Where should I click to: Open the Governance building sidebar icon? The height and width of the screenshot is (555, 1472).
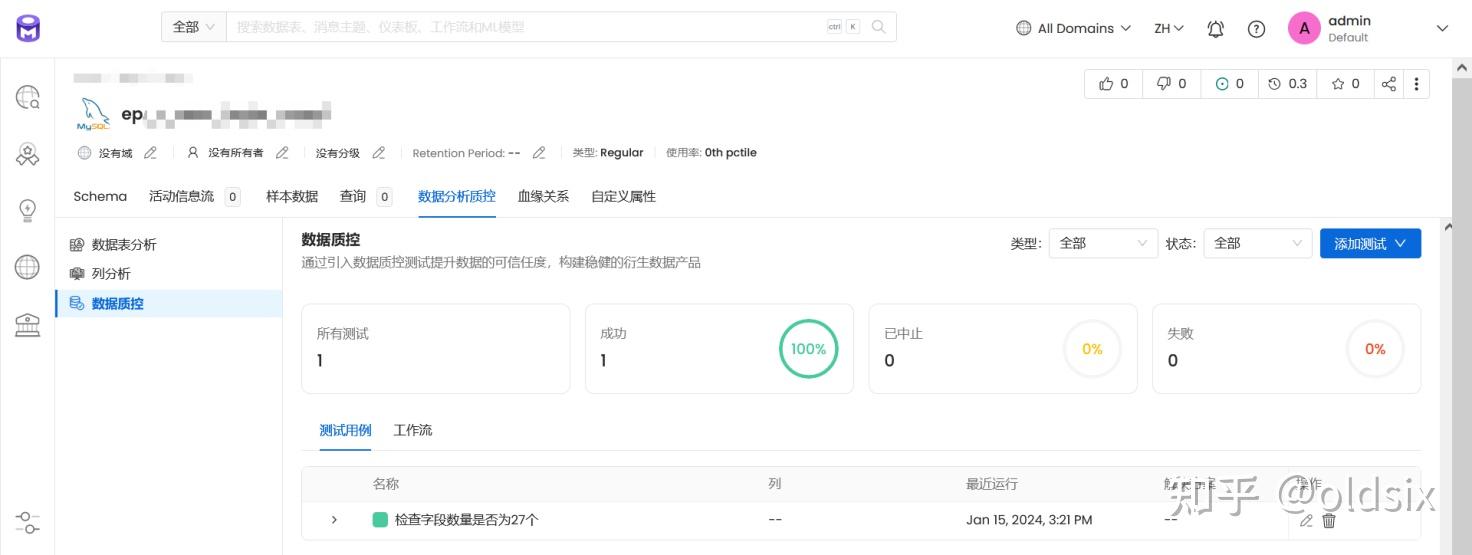(27, 324)
